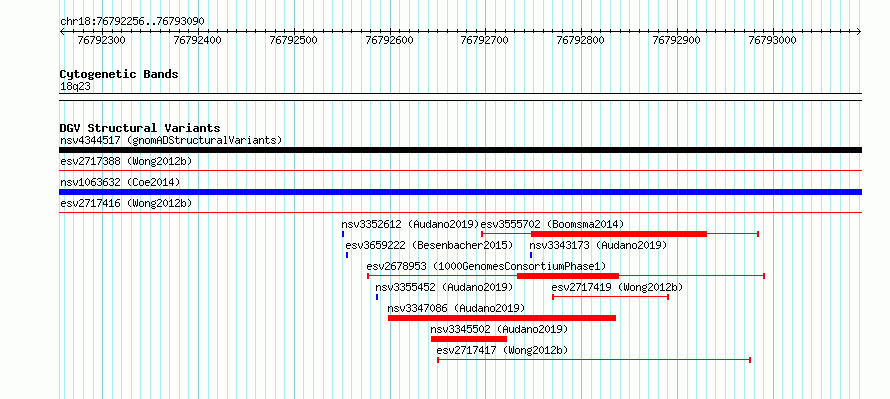Click the chr18:76792256..76793090 coordinates text
Viewport: 890px width, 399px height.
click(x=132, y=21)
